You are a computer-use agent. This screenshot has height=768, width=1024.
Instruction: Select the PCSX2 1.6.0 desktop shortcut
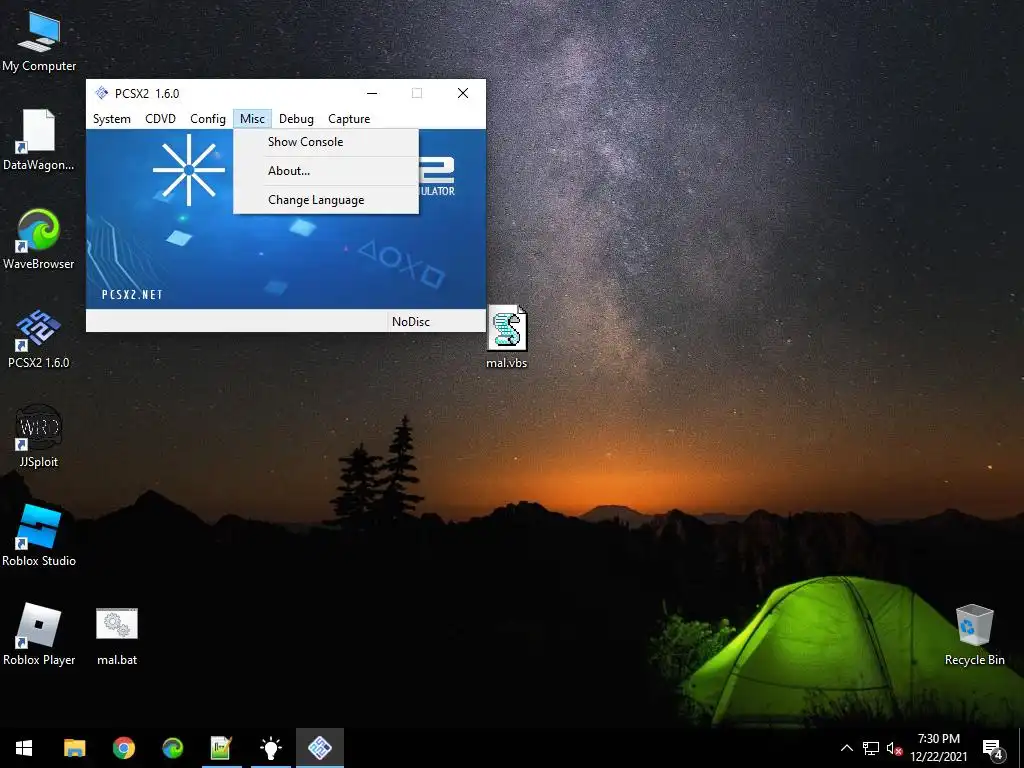tap(39, 338)
